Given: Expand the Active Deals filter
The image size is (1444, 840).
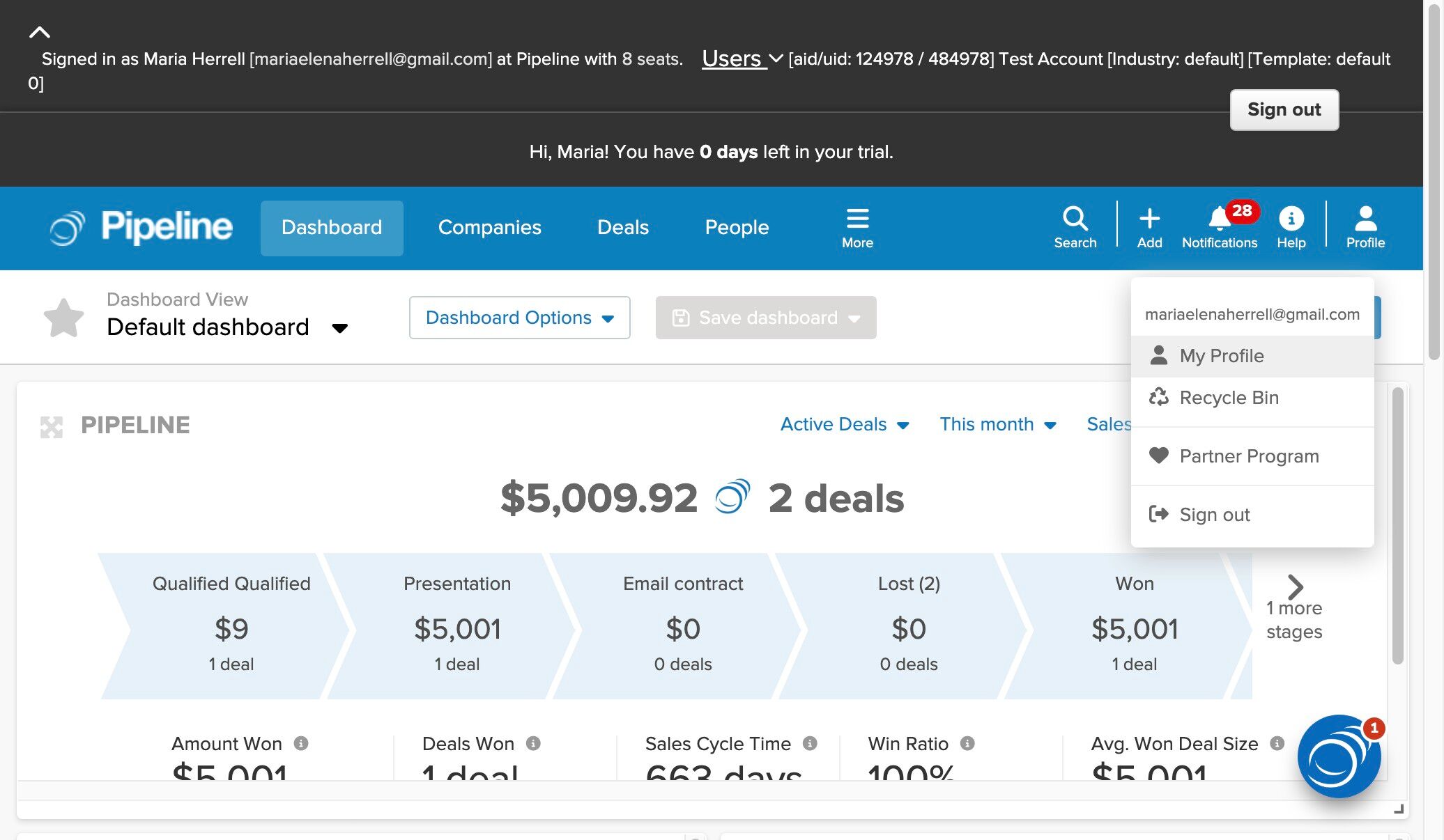Looking at the screenshot, I should (844, 424).
